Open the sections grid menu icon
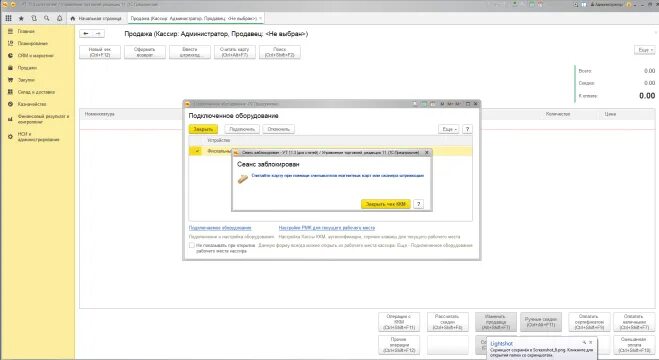The width and height of the screenshot is (659, 360). [x=8, y=18]
